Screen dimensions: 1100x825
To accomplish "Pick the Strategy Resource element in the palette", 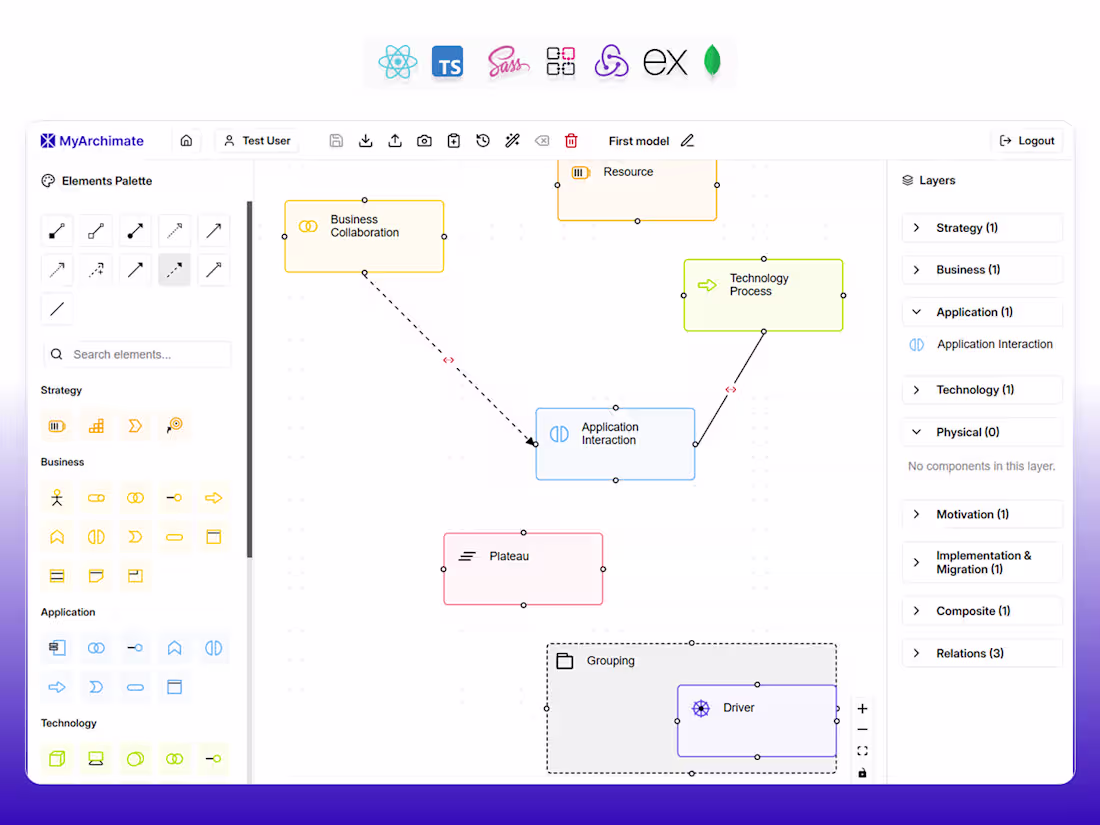I will click(57, 426).
